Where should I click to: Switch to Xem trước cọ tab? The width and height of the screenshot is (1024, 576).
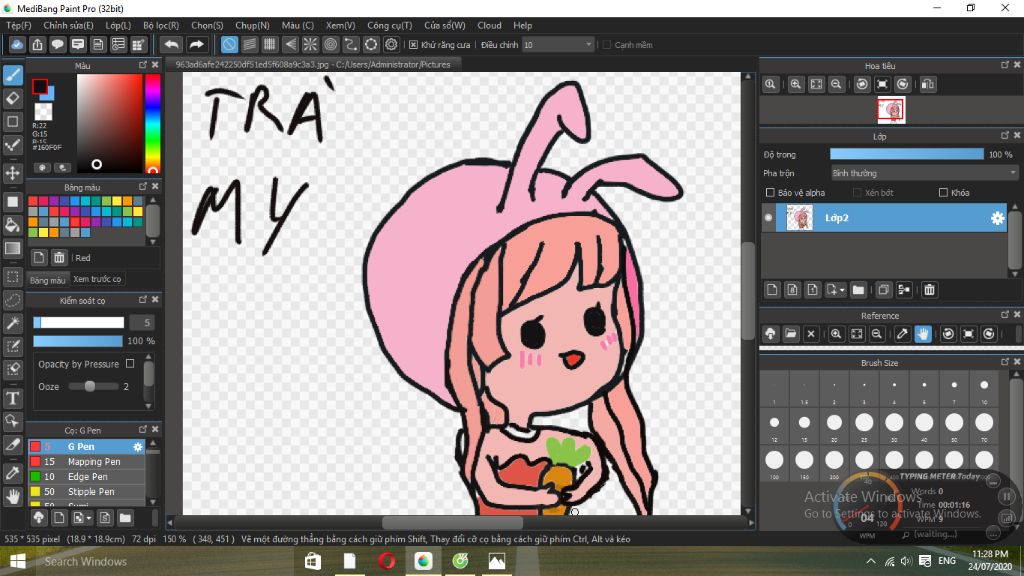coord(97,279)
